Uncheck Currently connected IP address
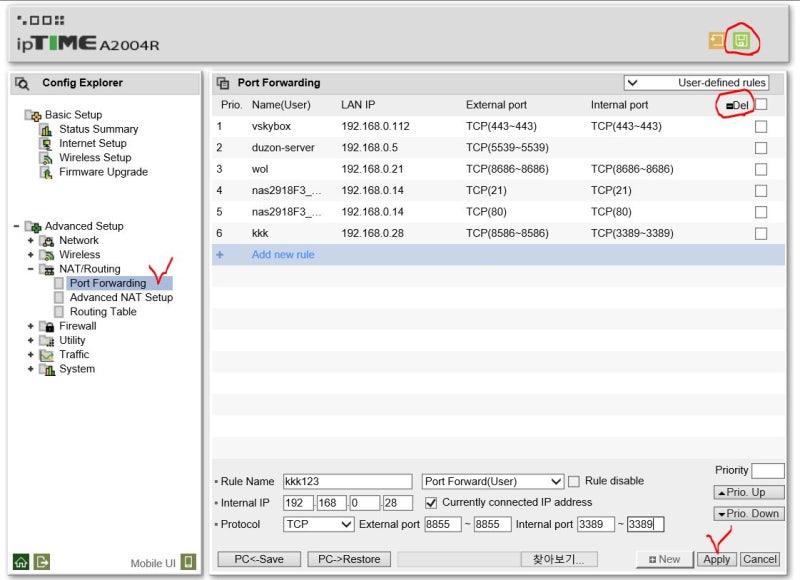Viewport: 800px width, 580px height. click(x=432, y=502)
